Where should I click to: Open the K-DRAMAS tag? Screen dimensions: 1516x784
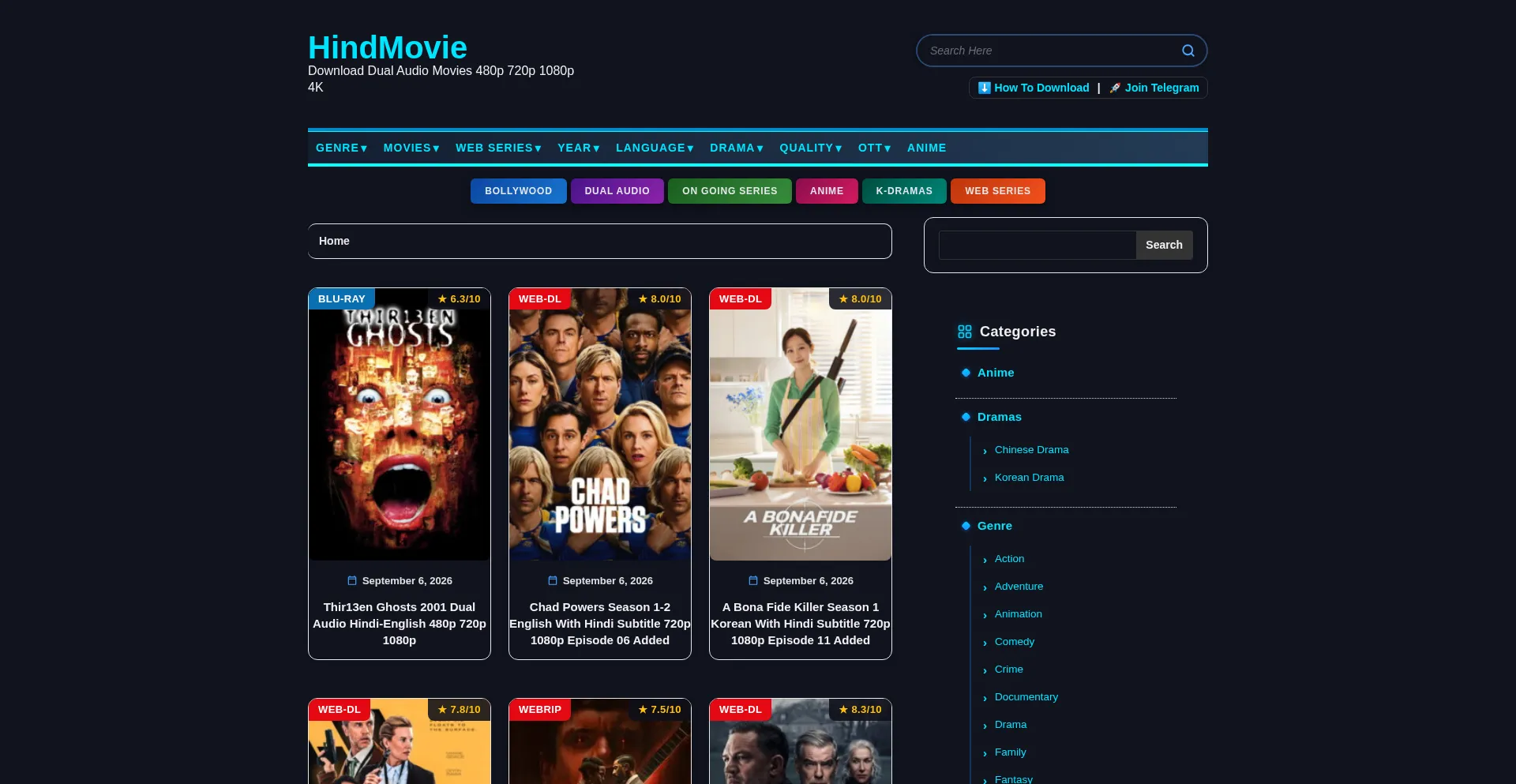[904, 191]
